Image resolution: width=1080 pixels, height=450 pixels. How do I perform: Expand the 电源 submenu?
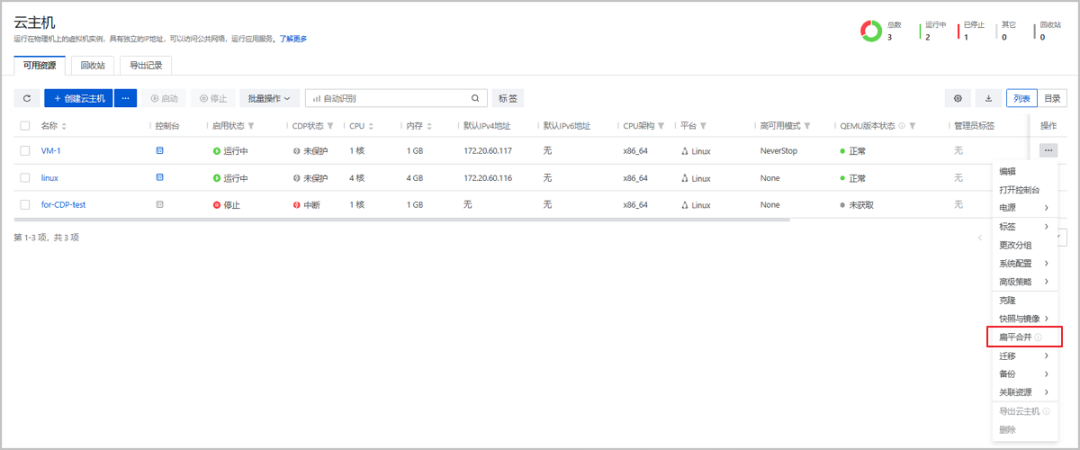(1024, 208)
